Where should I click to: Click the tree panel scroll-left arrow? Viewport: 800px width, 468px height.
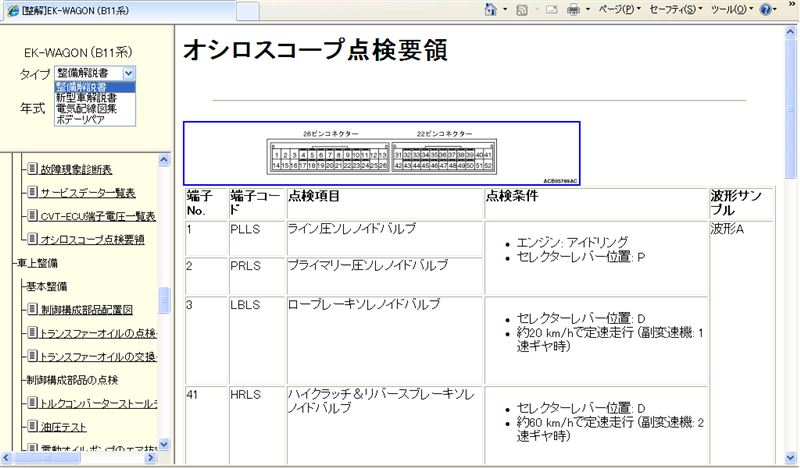tap(6, 458)
